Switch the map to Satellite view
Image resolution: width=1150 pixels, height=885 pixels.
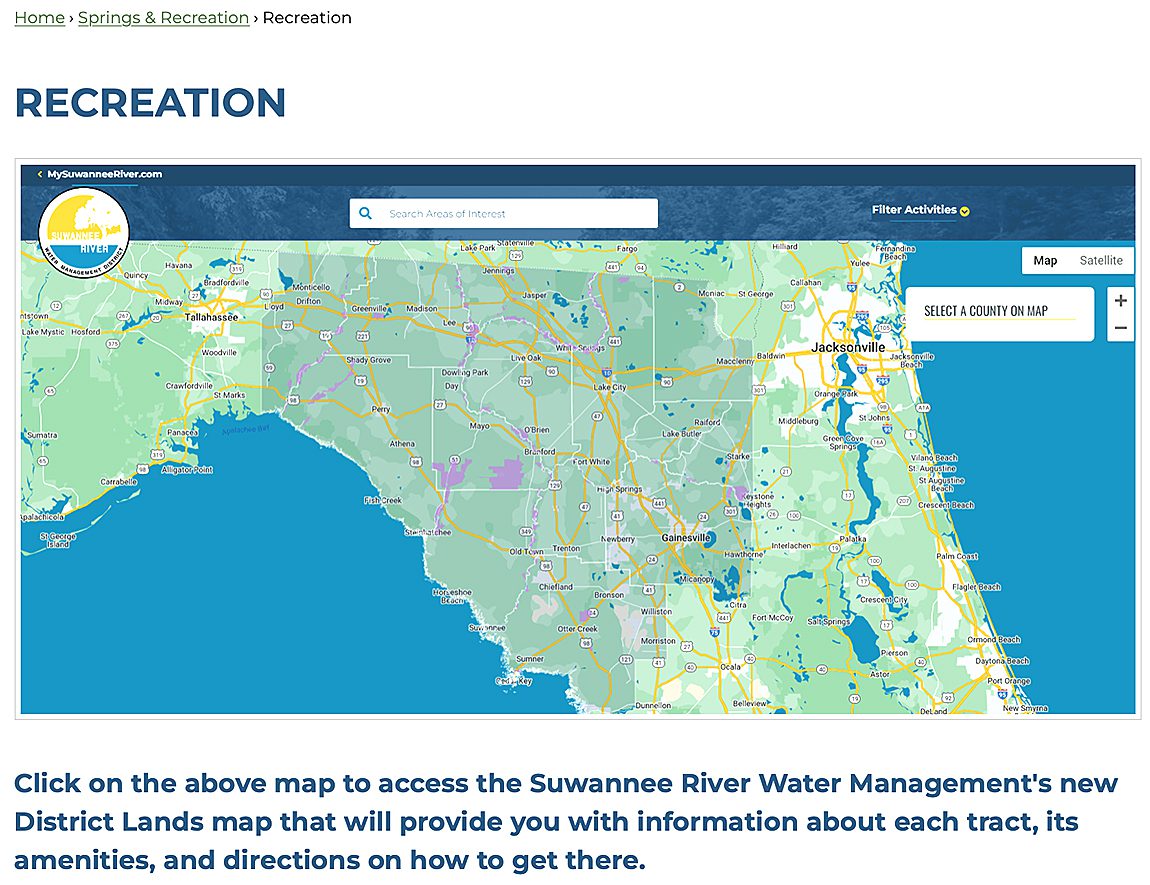pyautogui.click(x=1101, y=260)
